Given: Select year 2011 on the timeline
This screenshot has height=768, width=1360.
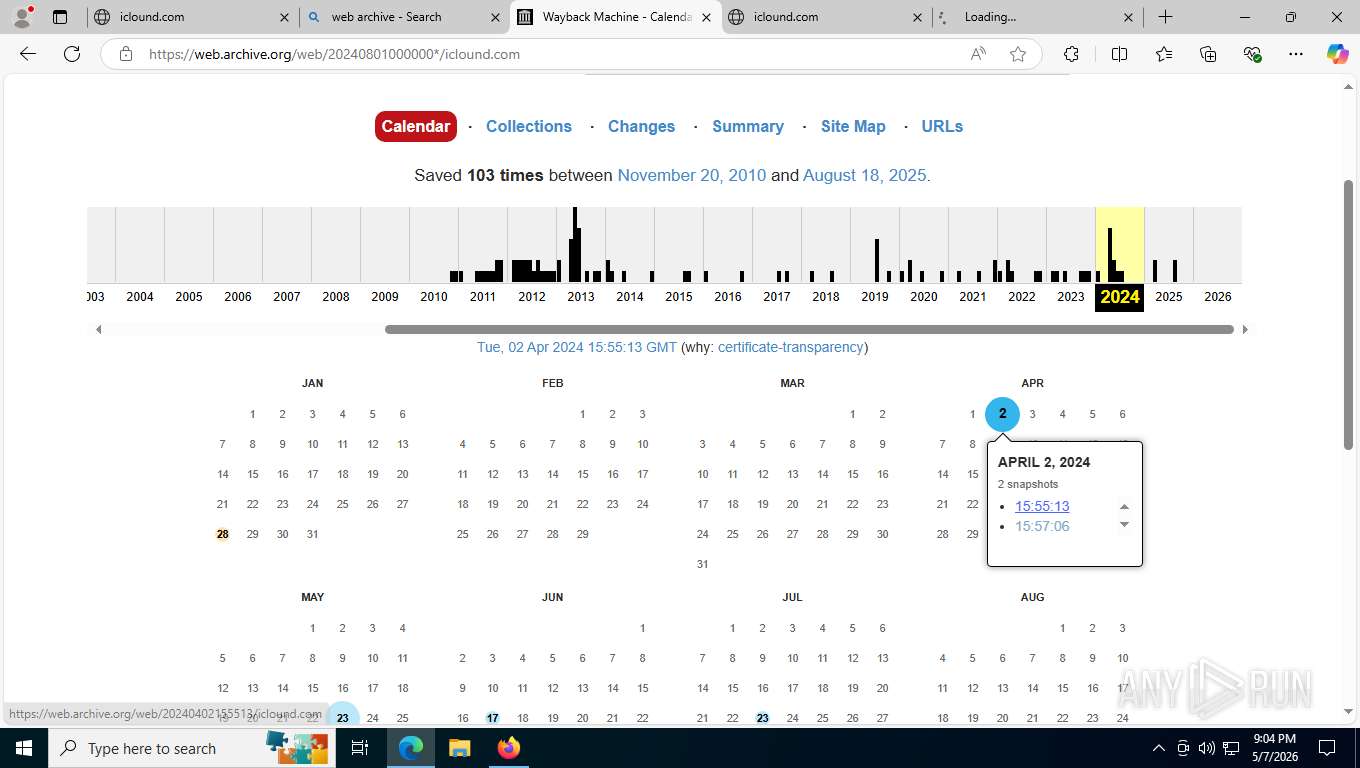Looking at the screenshot, I should coord(483,296).
